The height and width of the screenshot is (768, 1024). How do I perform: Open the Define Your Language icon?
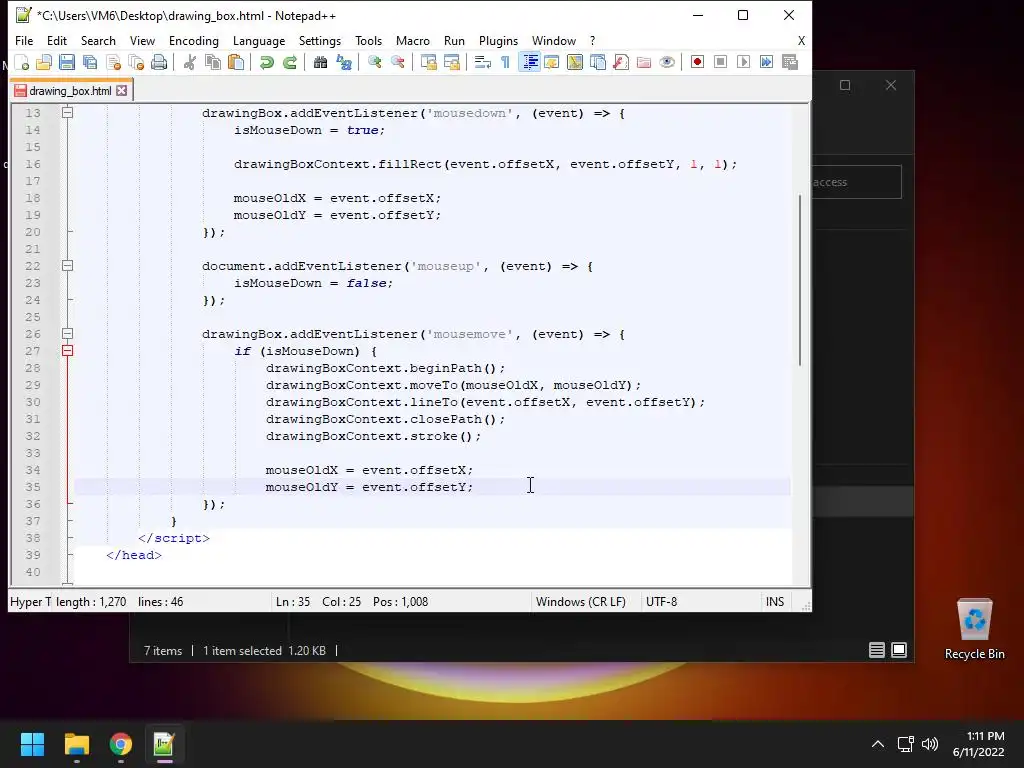552,62
